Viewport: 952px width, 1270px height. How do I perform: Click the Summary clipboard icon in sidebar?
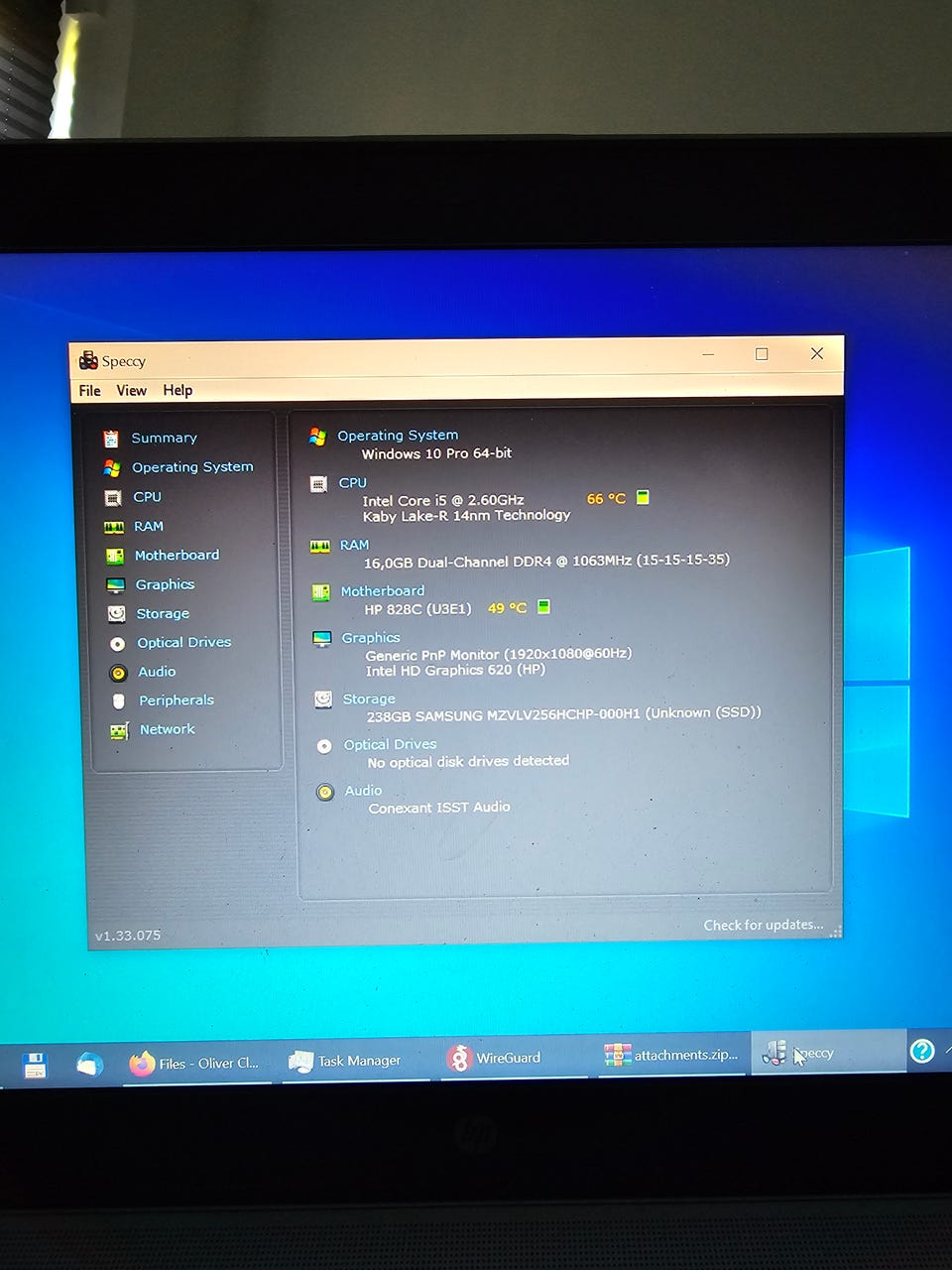(x=111, y=439)
